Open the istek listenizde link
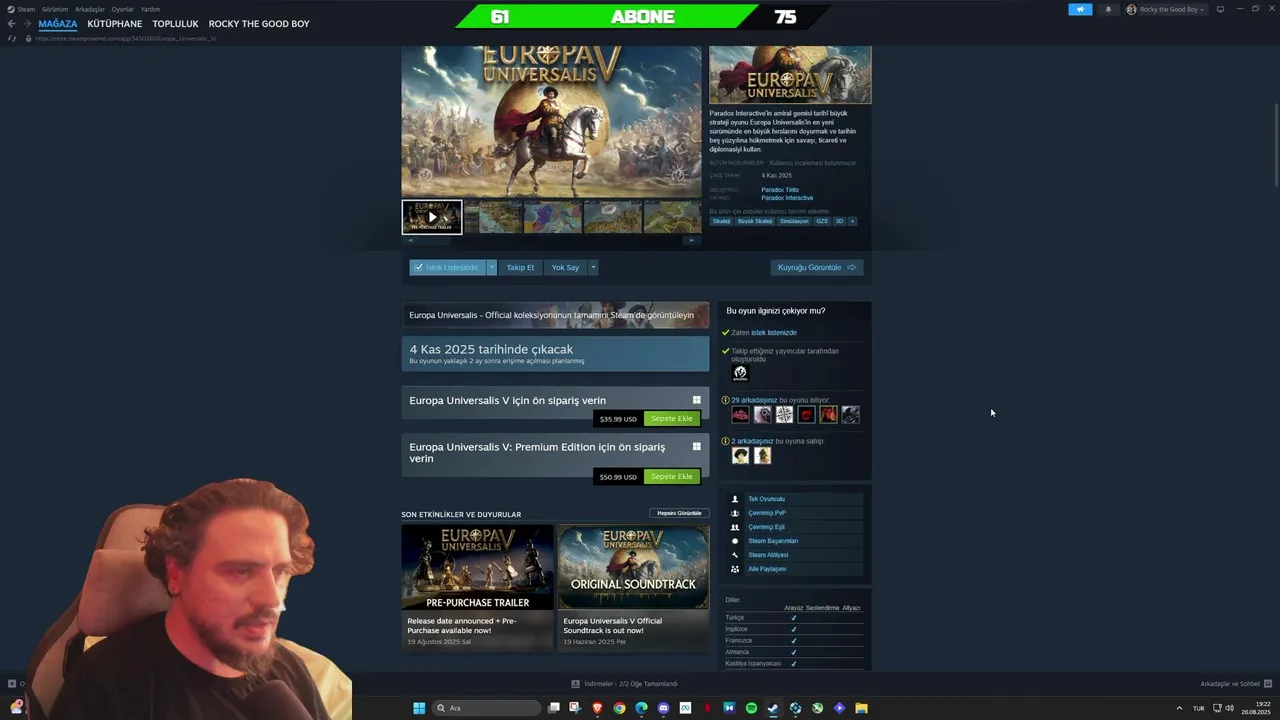Screen dimensions: 1280x720 point(774,332)
